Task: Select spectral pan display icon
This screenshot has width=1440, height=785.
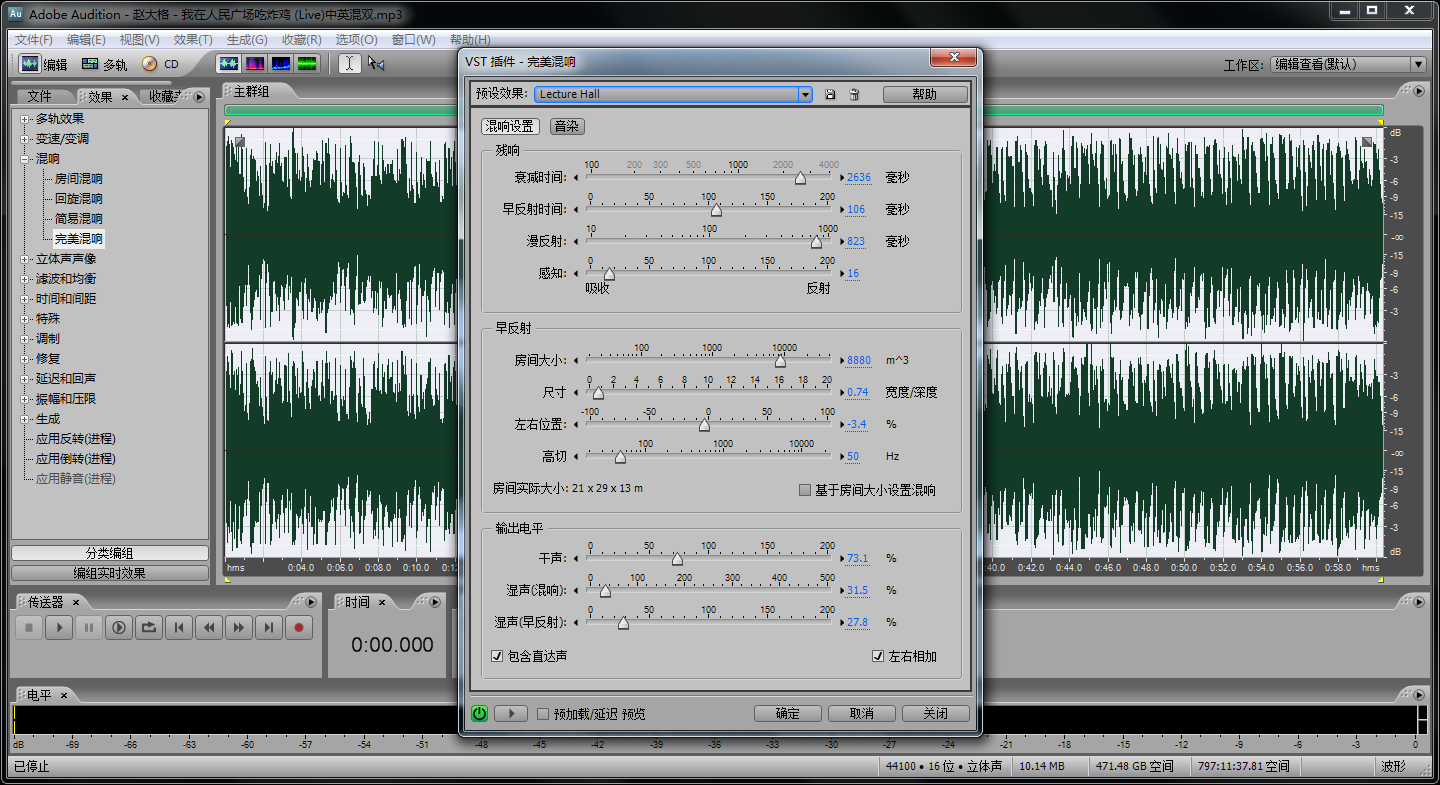Action: click(281, 63)
